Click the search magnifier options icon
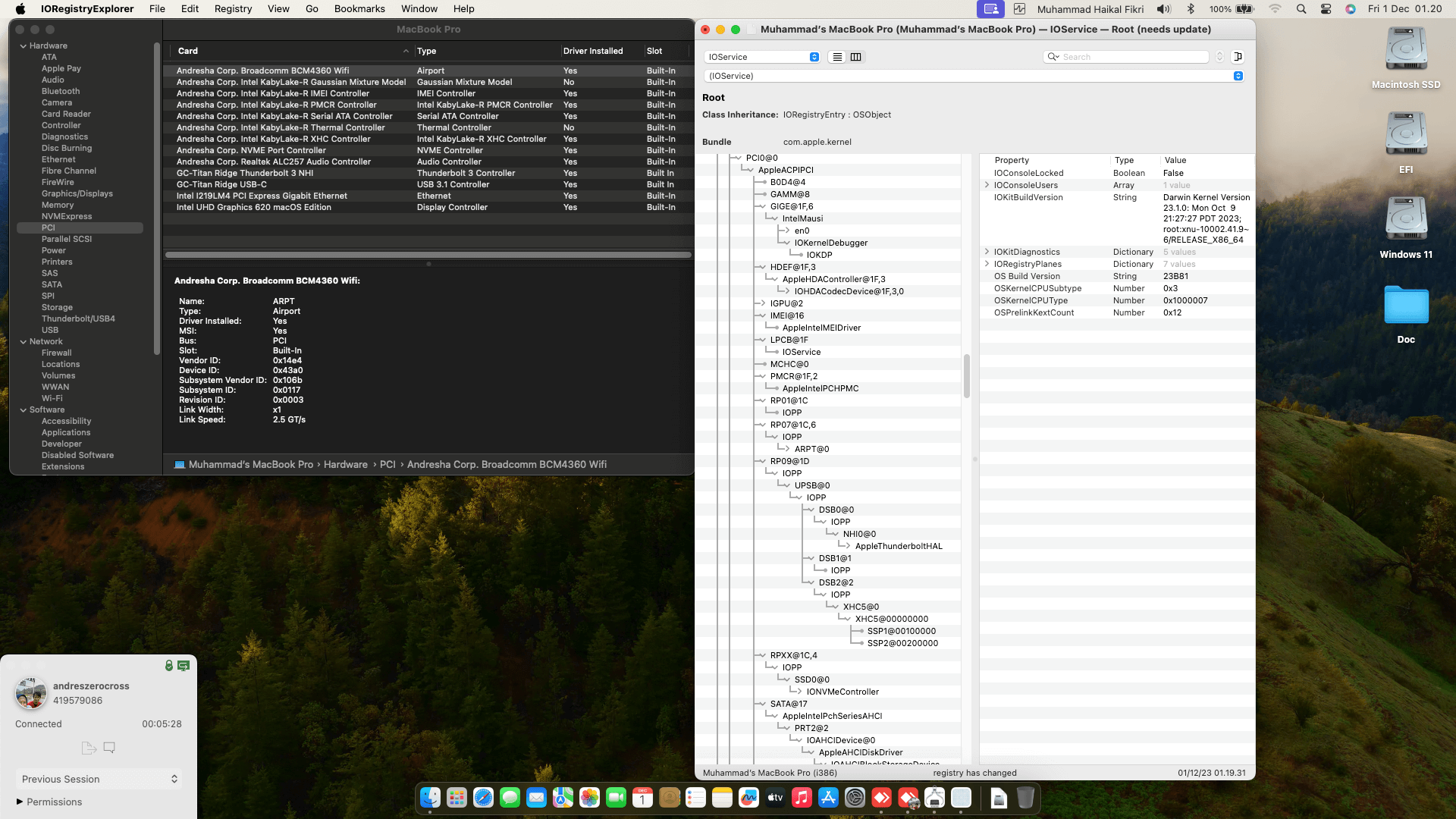The image size is (1456, 819). [x=1053, y=57]
